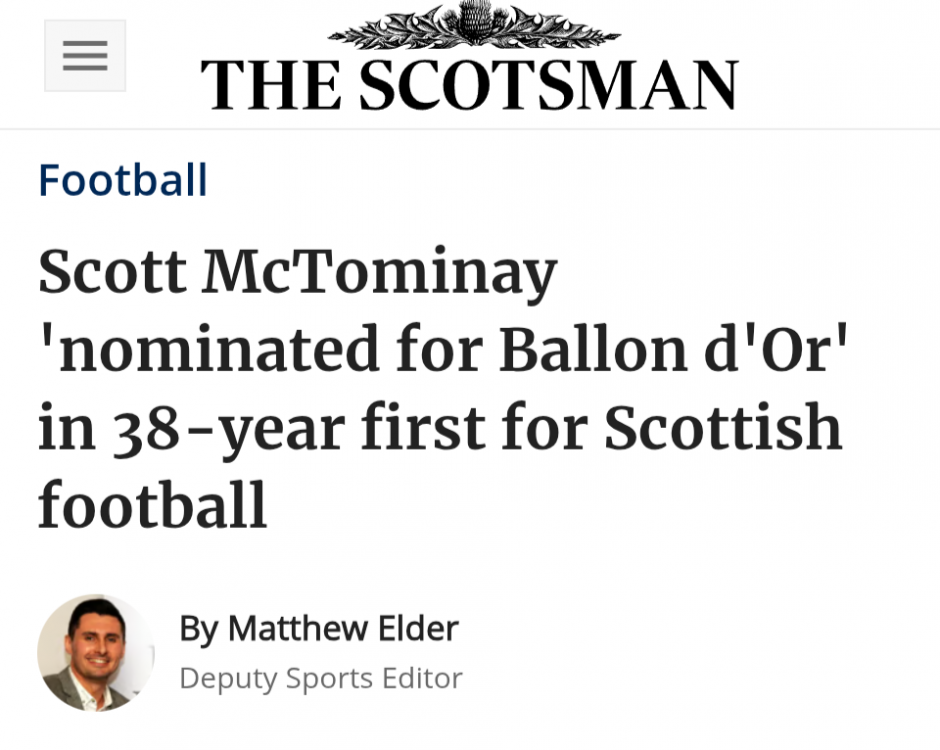940x750 pixels.
Task: Open the hamburger navigation menu
Action: click(x=85, y=56)
